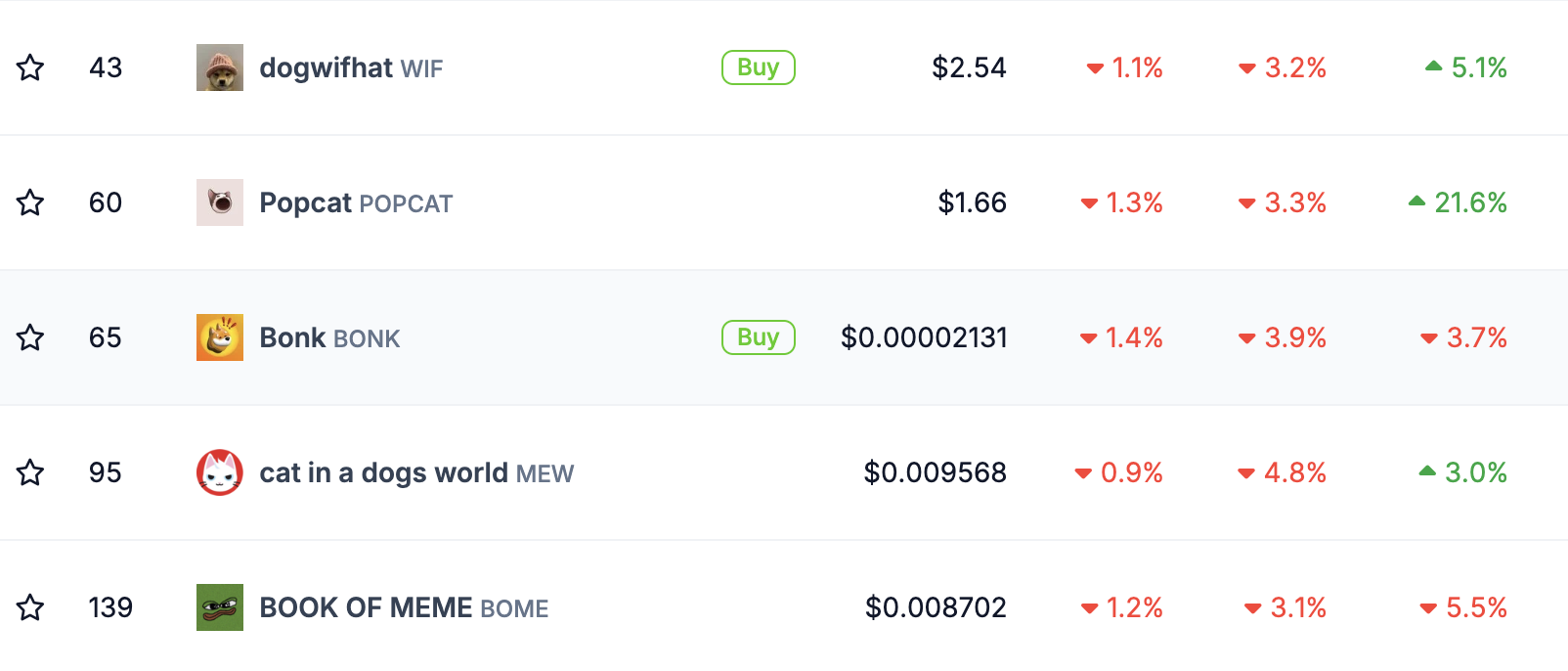Open the Popcat POPCAT coin page
The image size is (1568, 671).
pyautogui.click(x=355, y=202)
